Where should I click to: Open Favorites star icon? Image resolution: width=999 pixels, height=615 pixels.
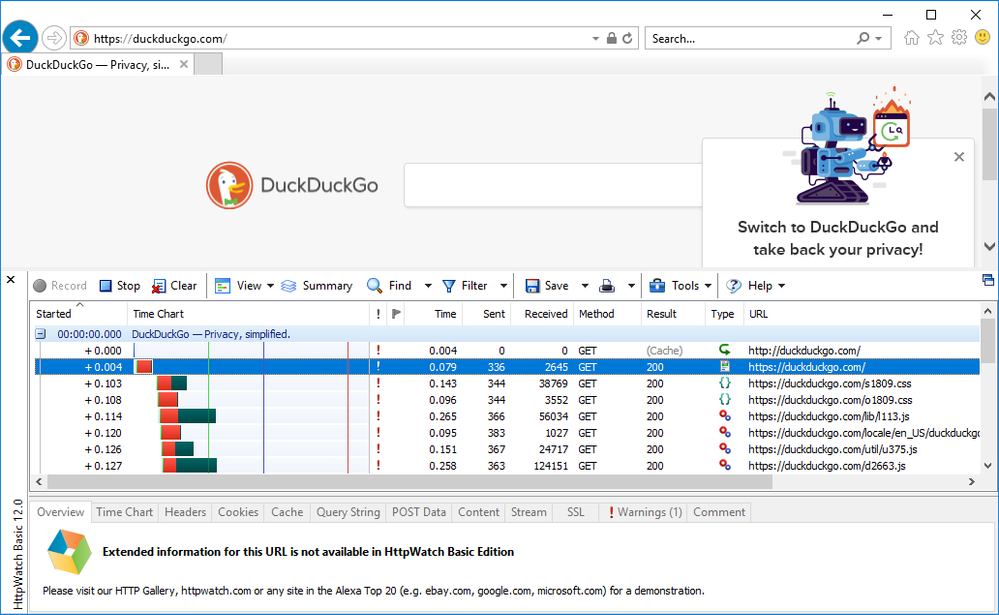[935, 38]
